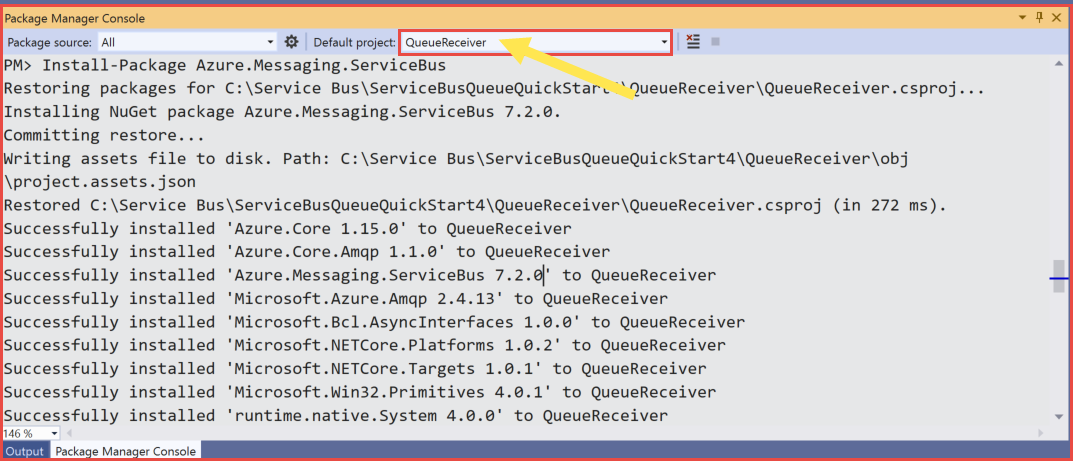Click the 'Restored ... (in 272 ms)' line
The image size is (1073, 461).
(475, 205)
